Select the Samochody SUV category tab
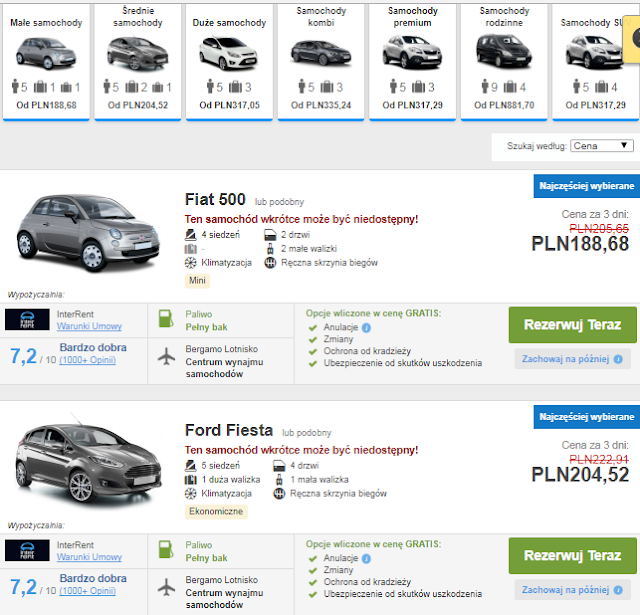Viewport: 640px width, 615px height. (x=595, y=62)
